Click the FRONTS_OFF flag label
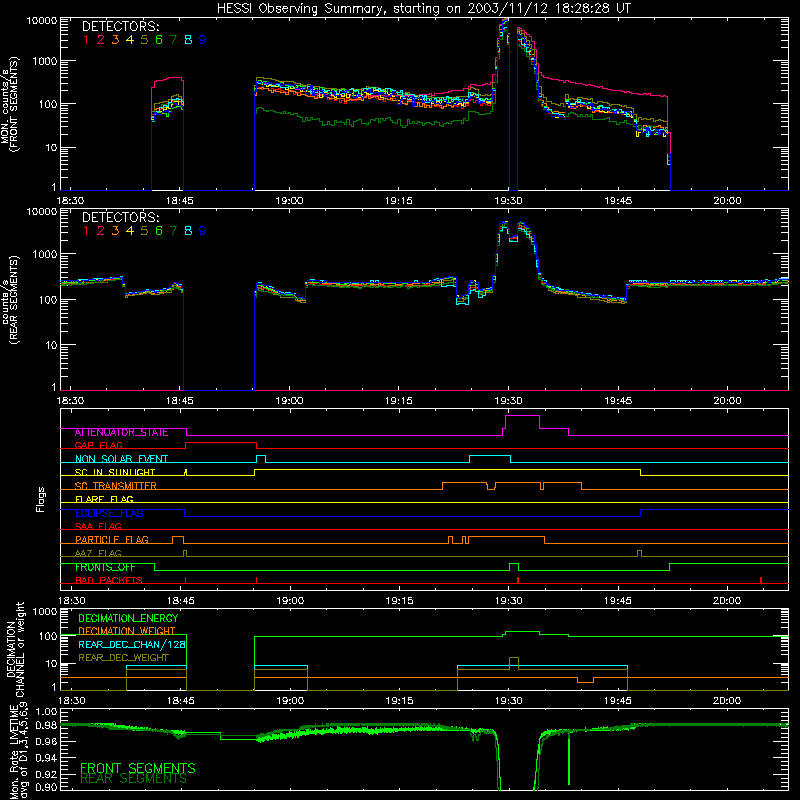The image size is (800, 800). tap(105, 567)
